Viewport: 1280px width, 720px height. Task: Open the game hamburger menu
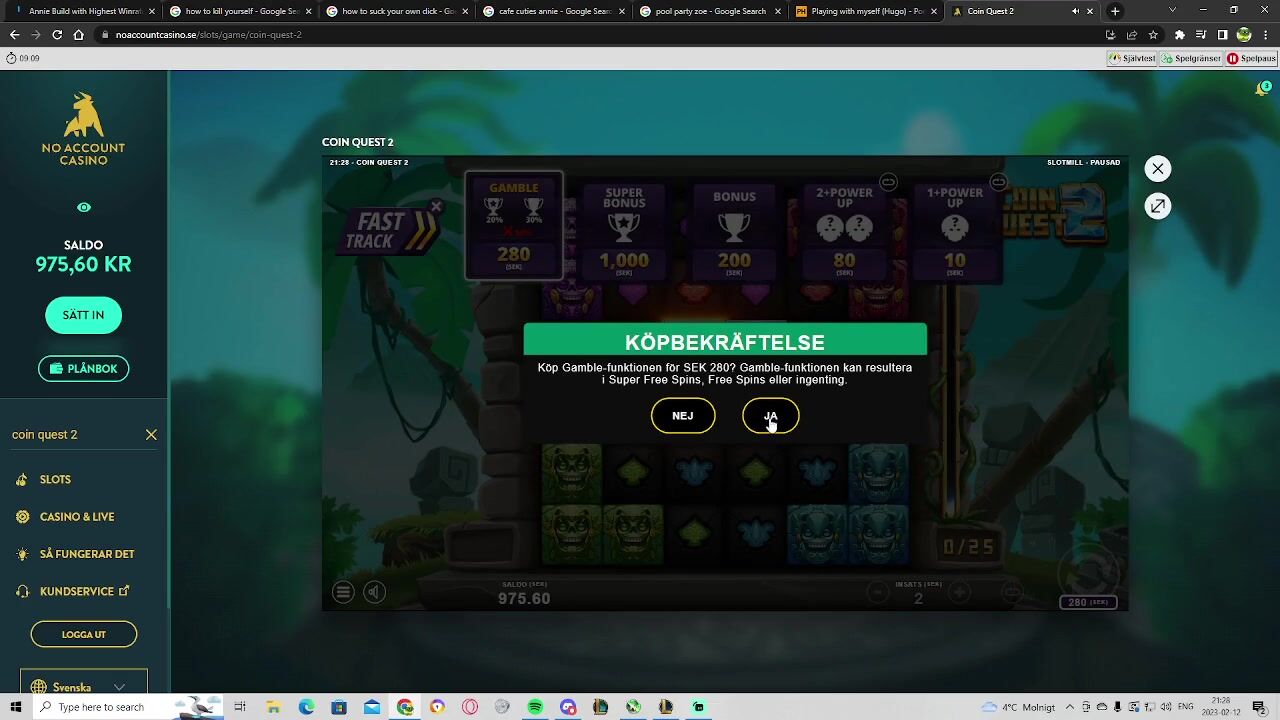pyautogui.click(x=343, y=592)
